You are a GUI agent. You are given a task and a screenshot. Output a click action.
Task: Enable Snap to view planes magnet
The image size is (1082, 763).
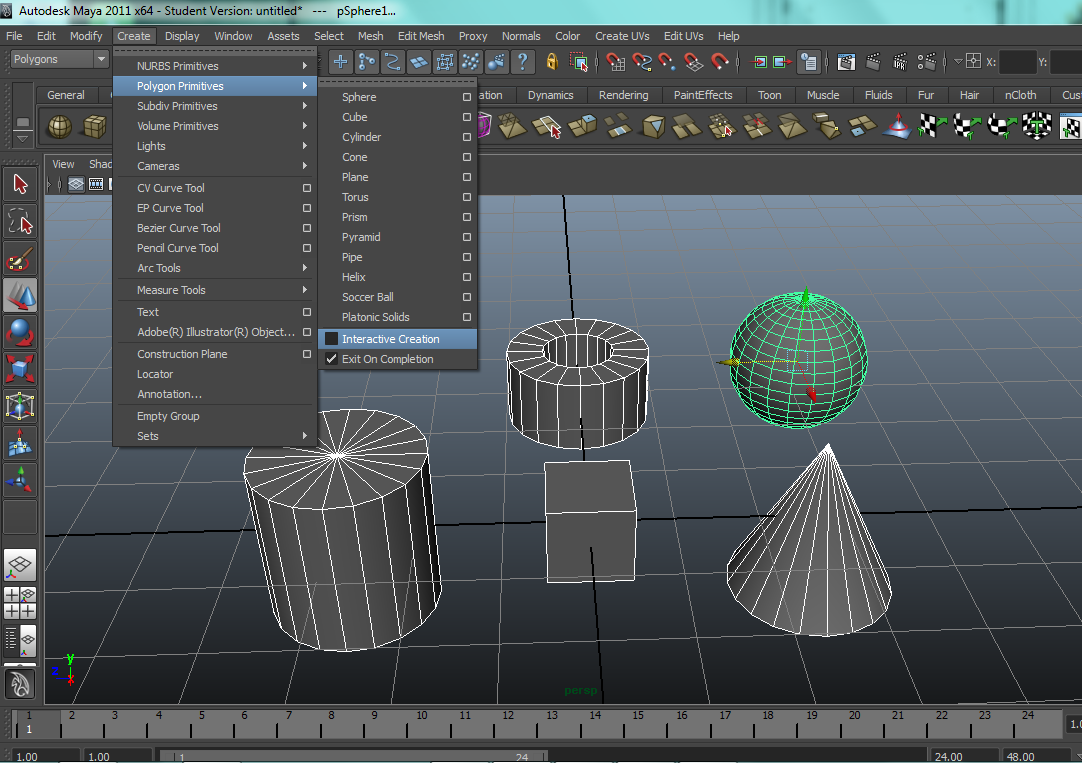(693, 62)
